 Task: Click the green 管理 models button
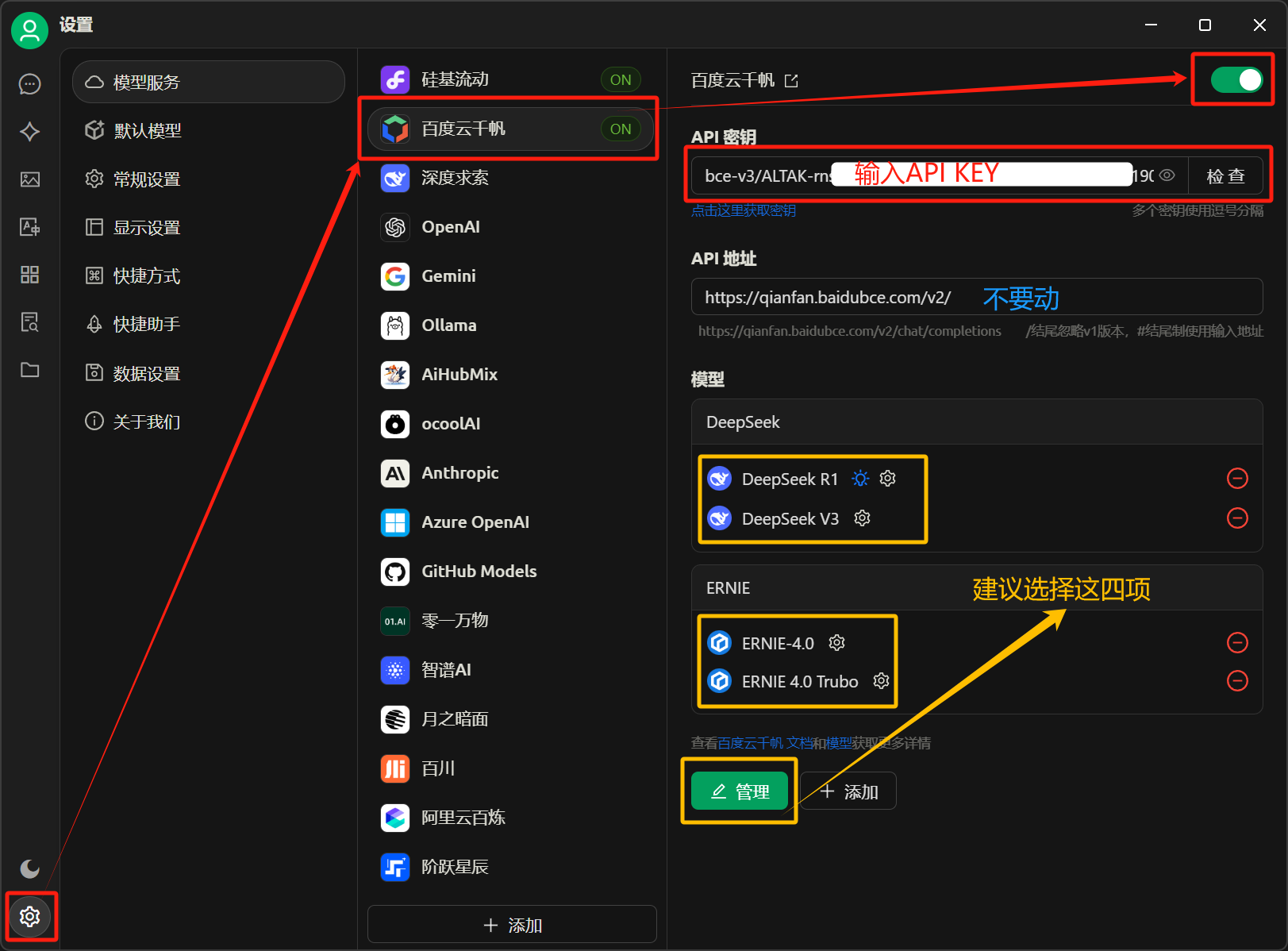pyautogui.click(x=740, y=791)
